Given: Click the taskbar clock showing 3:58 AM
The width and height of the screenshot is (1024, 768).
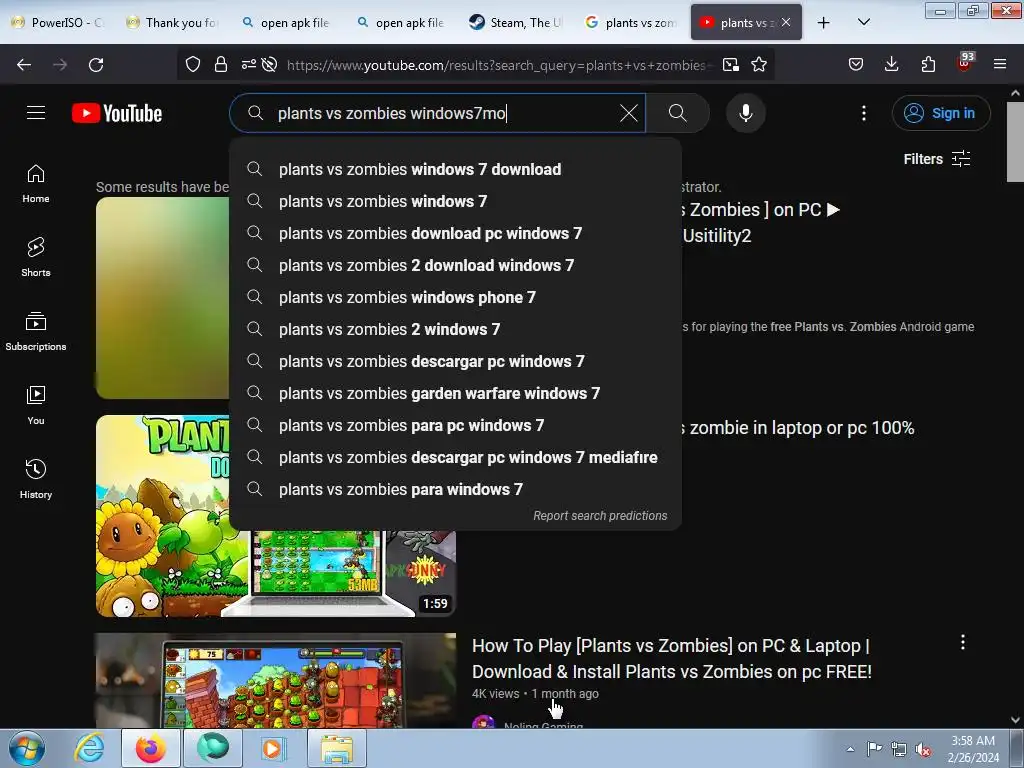Looking at the screenshot, I should tap(973, 748).
